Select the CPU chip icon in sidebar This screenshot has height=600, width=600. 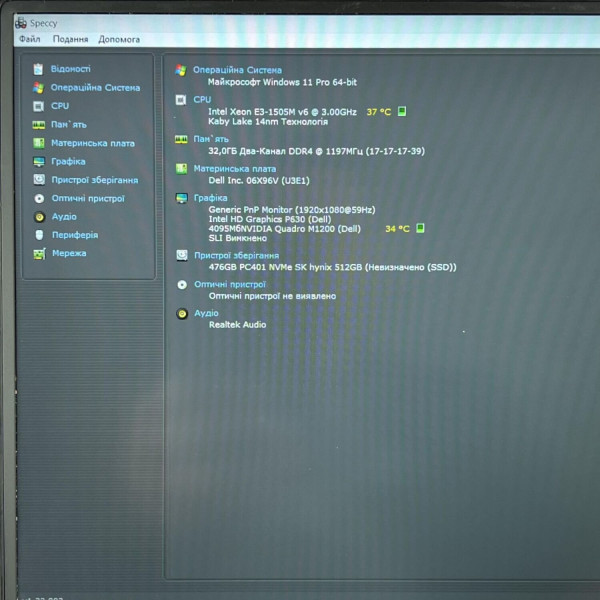point(38,106)
